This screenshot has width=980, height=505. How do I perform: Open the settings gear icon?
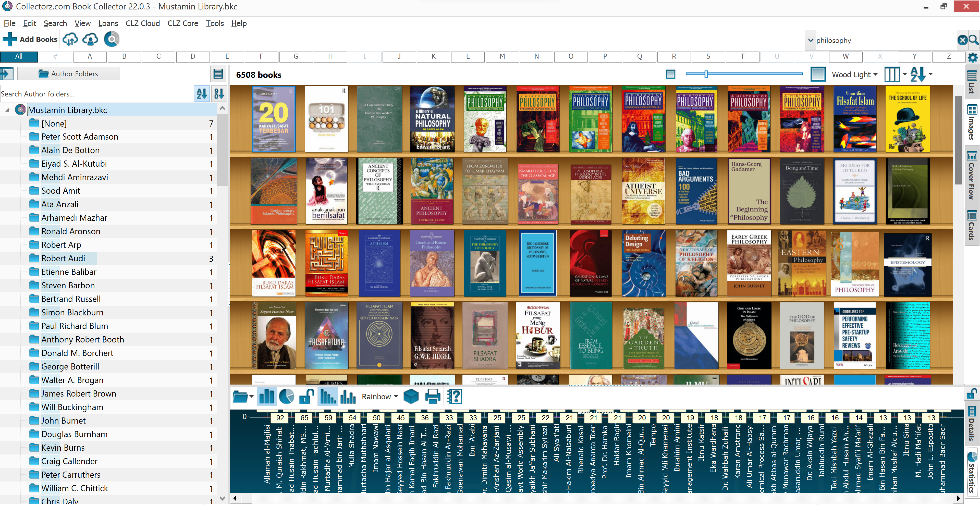pyautogui.click(x=972, y=58)
